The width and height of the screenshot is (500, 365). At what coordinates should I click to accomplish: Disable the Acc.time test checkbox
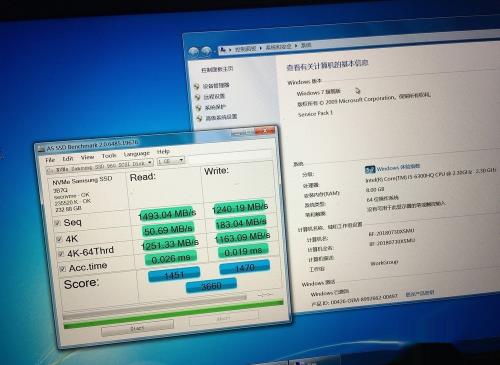click(63, 269)
